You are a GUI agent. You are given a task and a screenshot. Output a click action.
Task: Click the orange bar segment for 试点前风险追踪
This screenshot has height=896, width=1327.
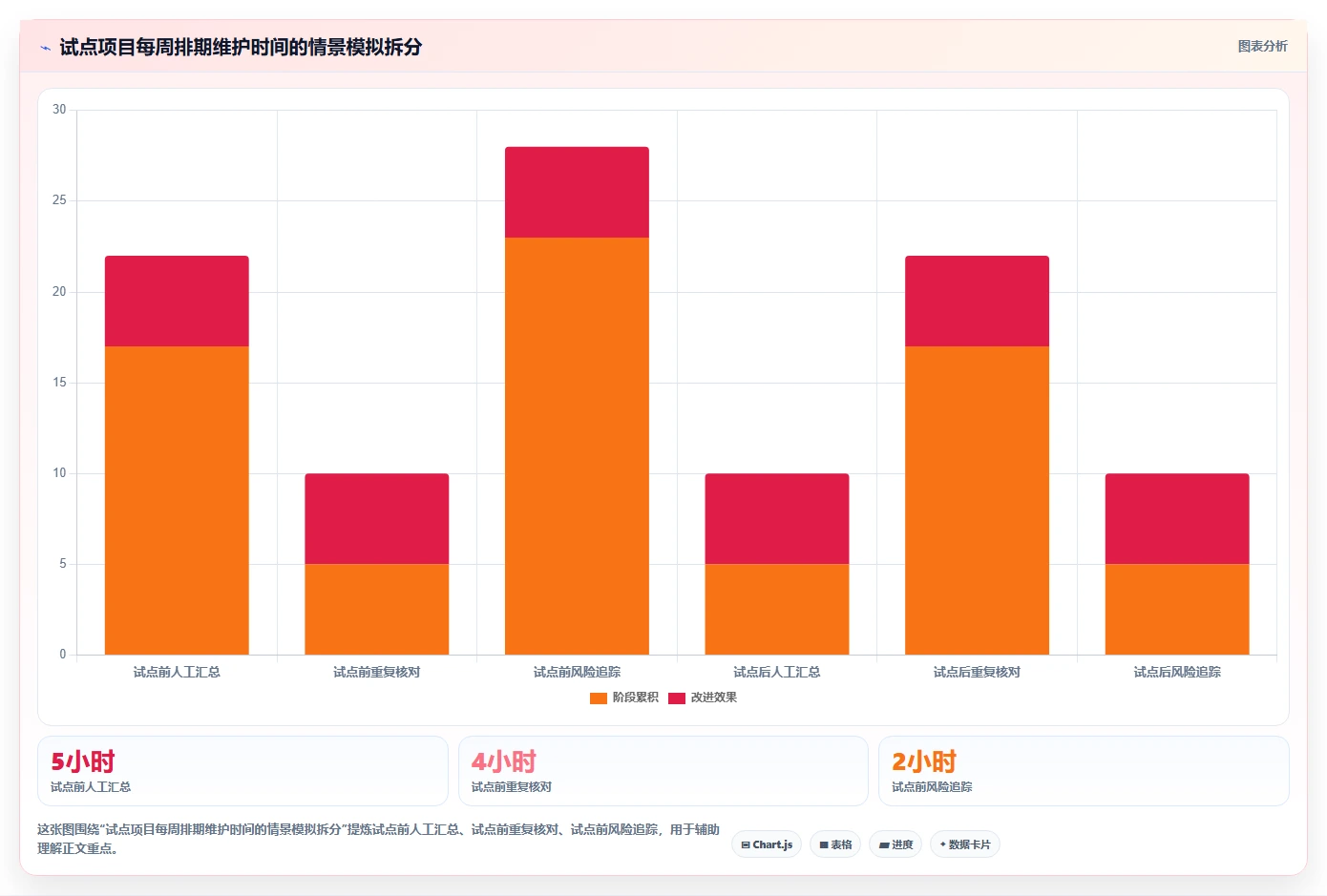(577, 446)
